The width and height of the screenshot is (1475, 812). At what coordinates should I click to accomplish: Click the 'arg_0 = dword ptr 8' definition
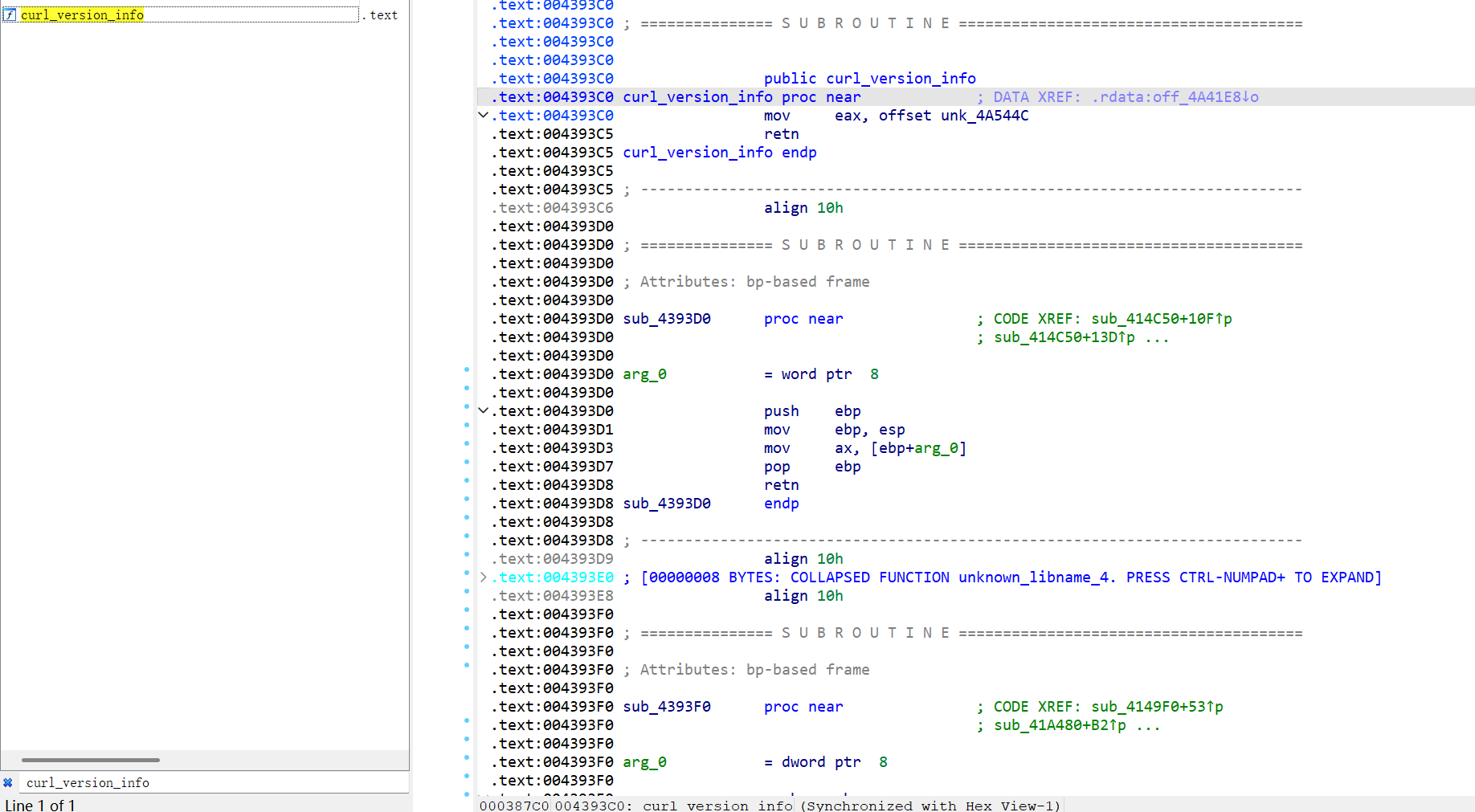(755, 761)
